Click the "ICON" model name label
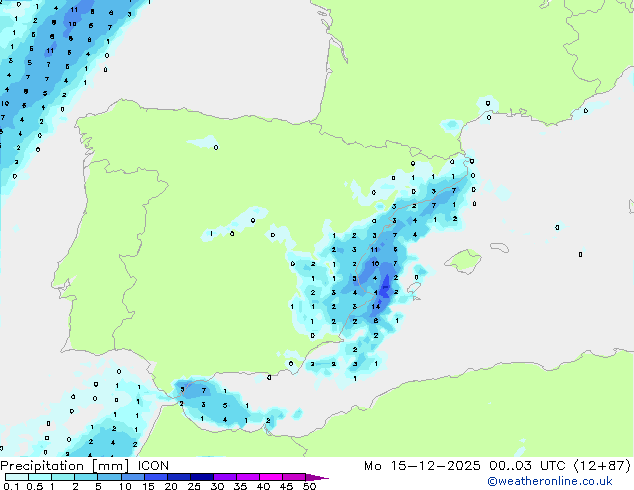This screenshot has width=634, height=490. pyautogui.click(x=153, y=466)
